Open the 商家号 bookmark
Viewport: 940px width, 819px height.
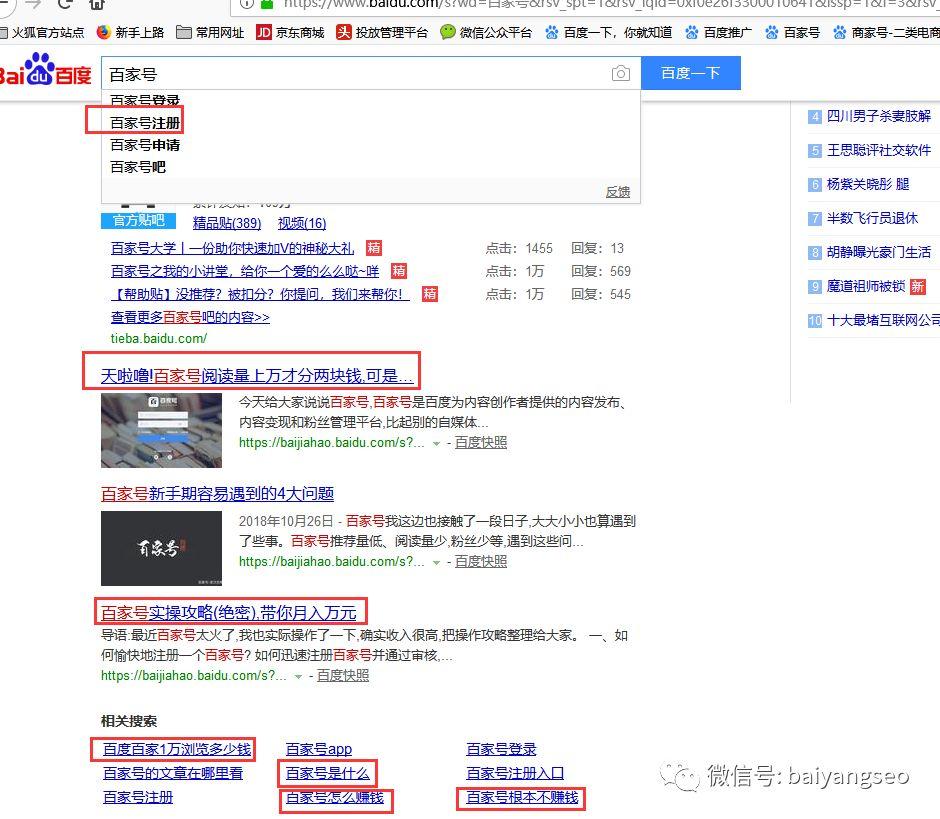[x=886, y=32]
